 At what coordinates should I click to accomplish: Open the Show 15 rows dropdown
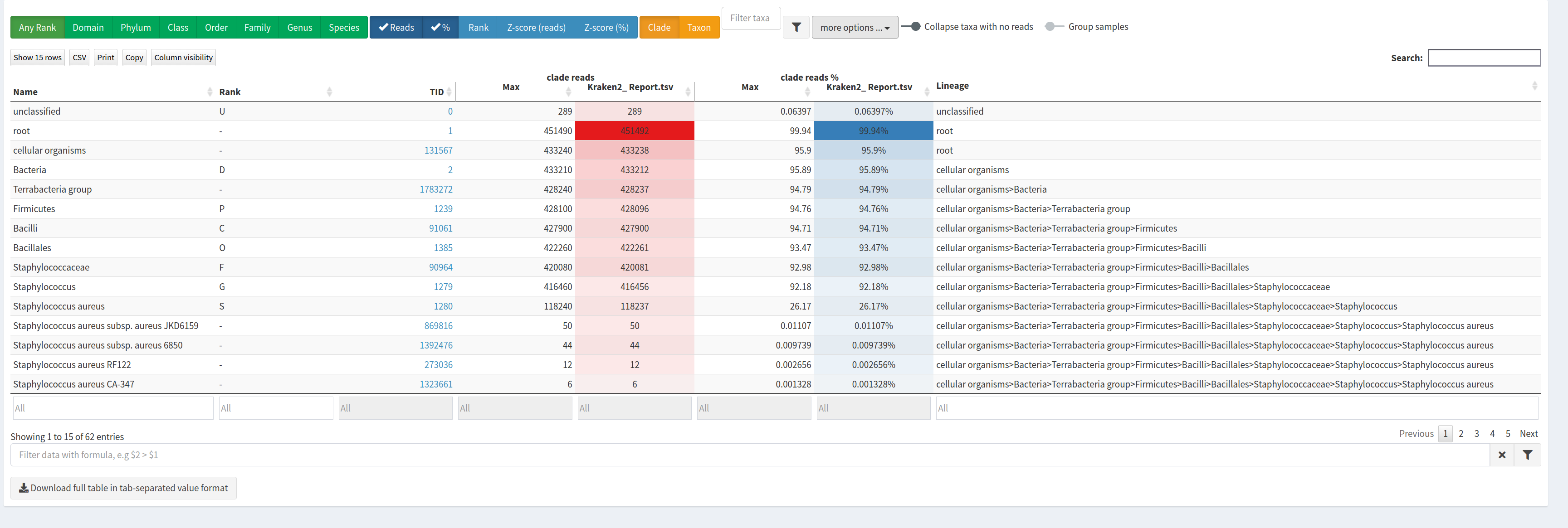point(38,58)
